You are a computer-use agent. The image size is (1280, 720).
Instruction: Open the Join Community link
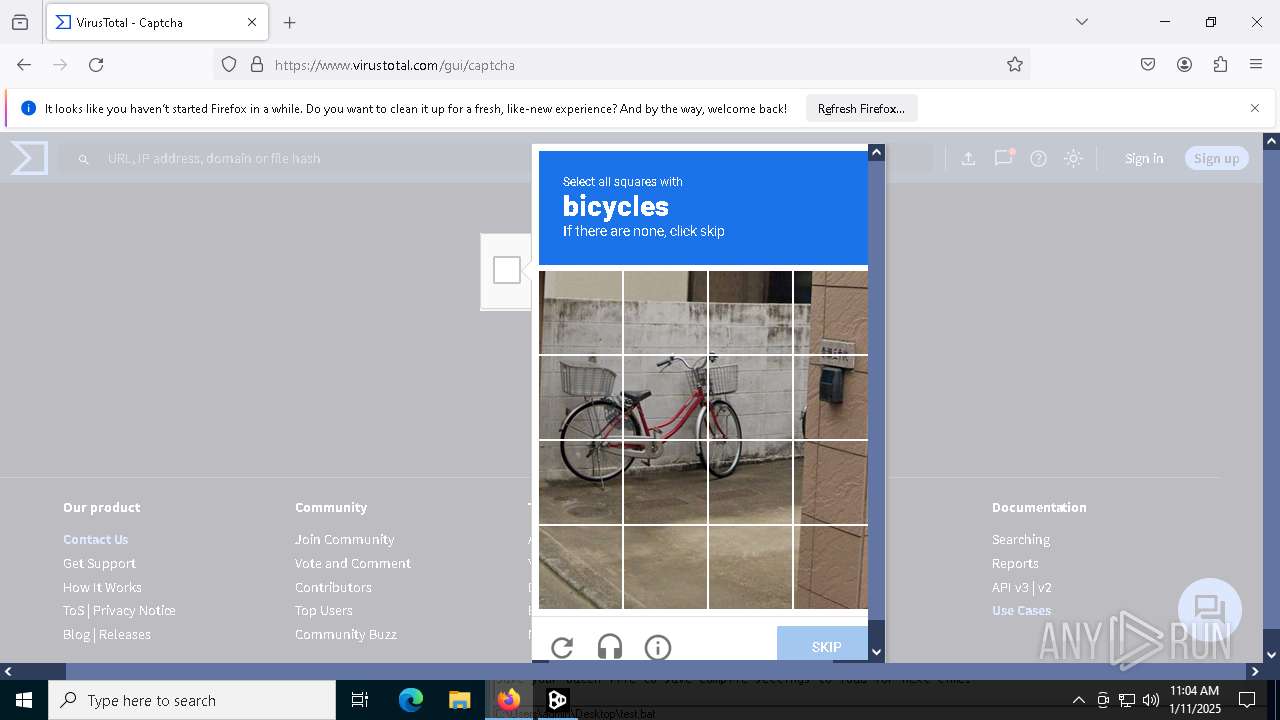point(344,539)
